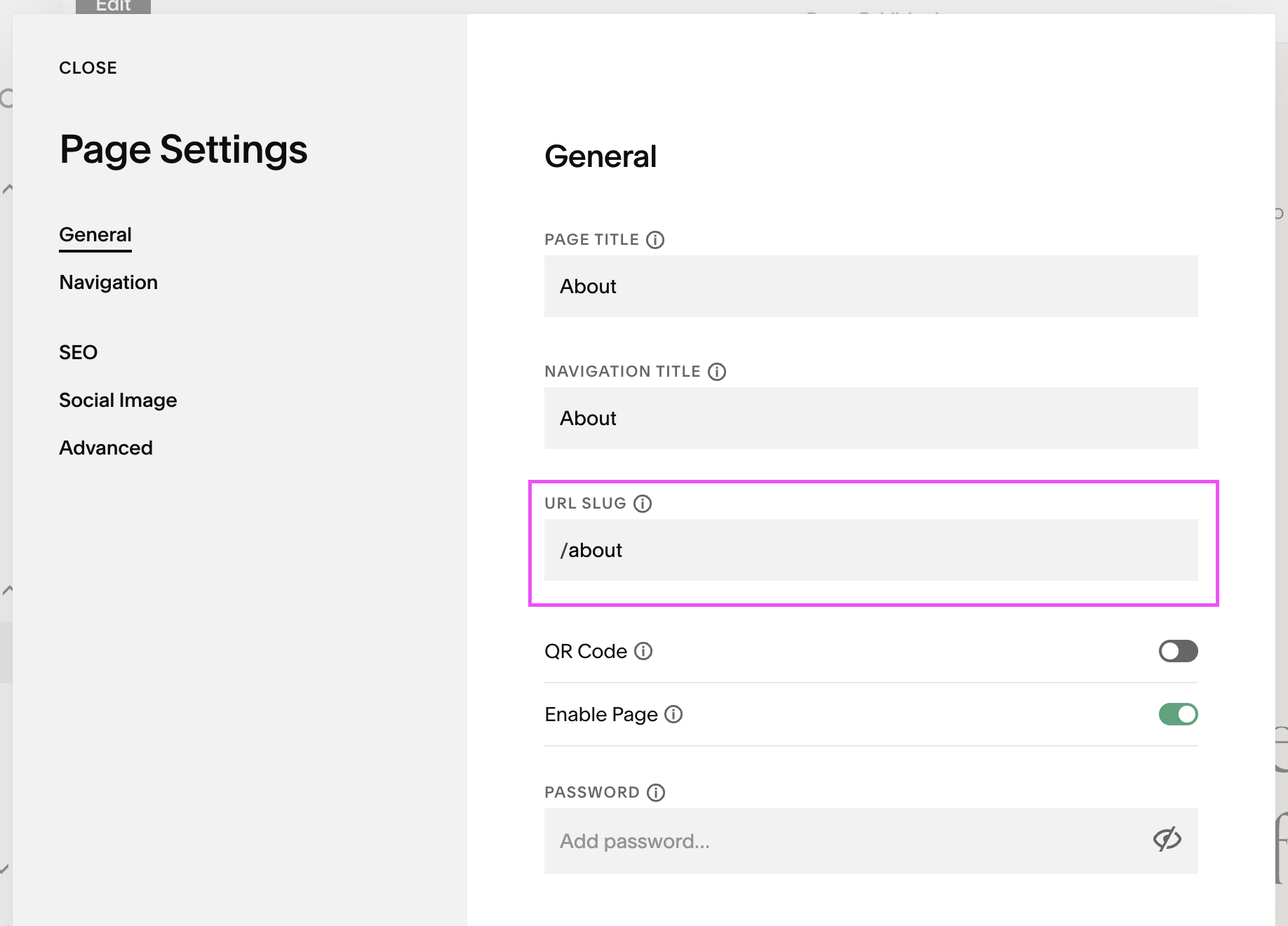The image size is (1288, 926).
Task: Click the PASSWORD label
Action: 592,793
